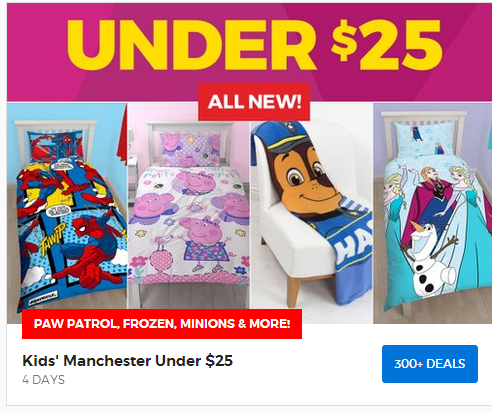Click the UNDER $25 banner heading
The width and height of the screenshot is (492, 412).
[x=254, y=44]
